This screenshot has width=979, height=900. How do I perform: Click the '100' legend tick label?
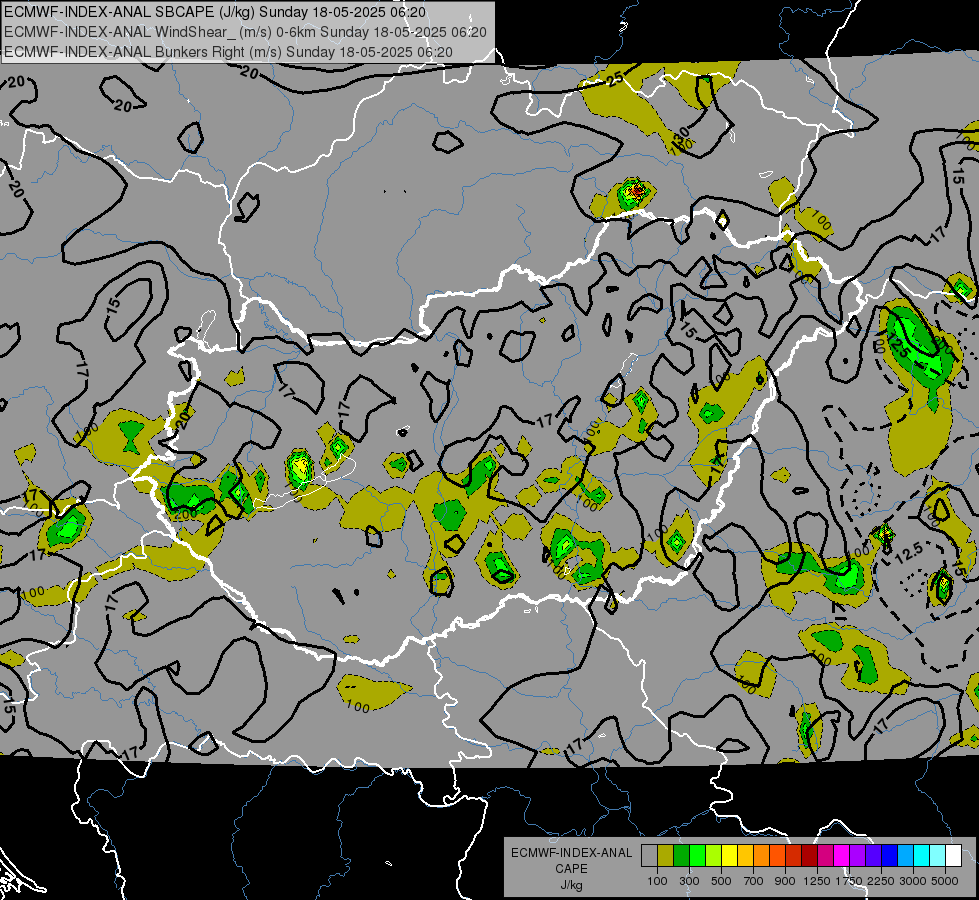click(x=657, y=881)
